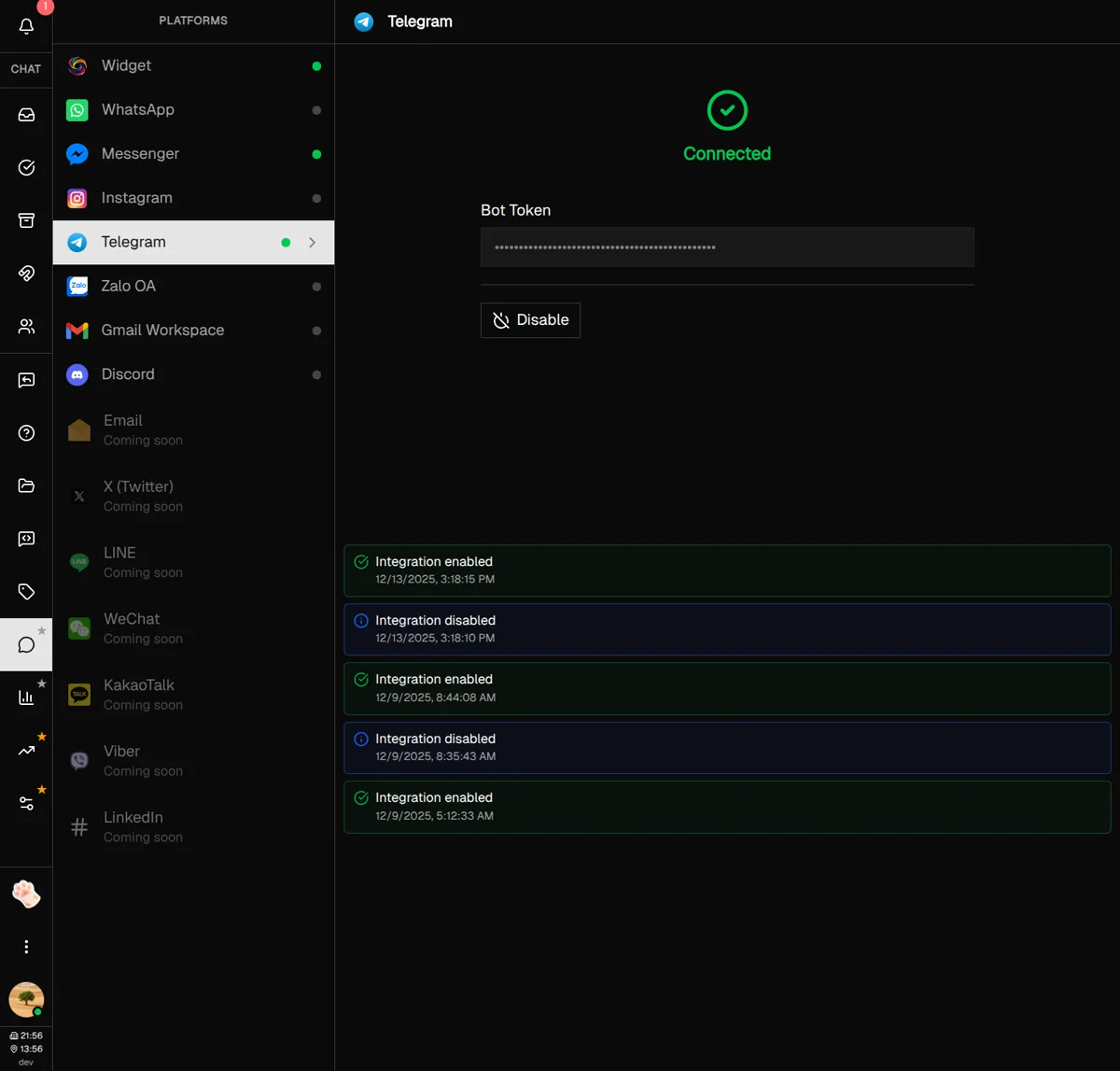Click the Bot Token field

pyautogui.click(x=726, y=247)
